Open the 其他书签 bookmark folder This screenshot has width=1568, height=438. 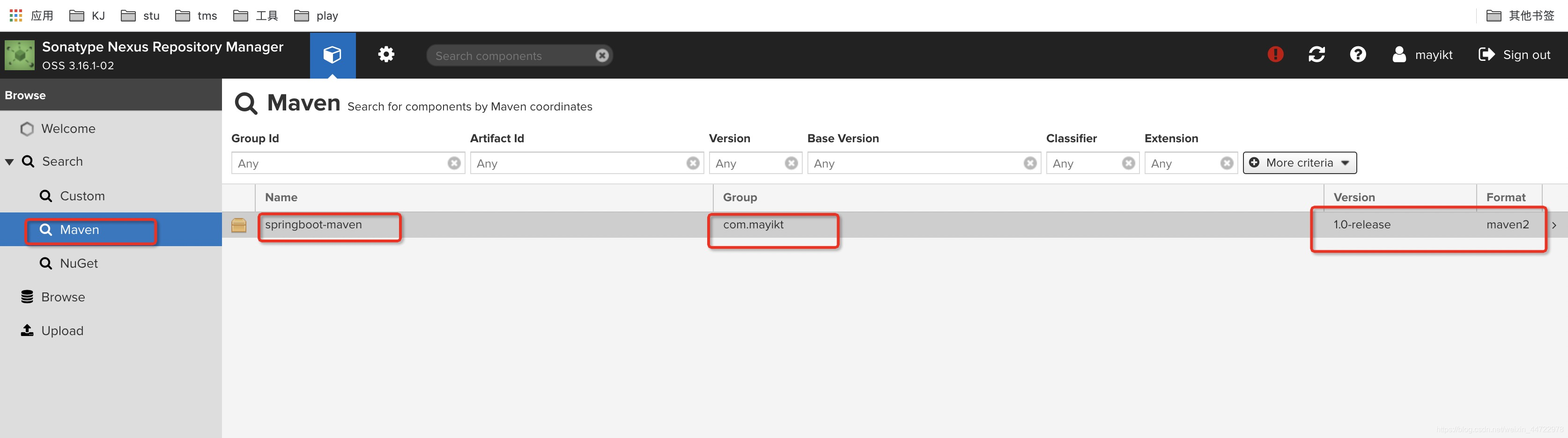1521,15
